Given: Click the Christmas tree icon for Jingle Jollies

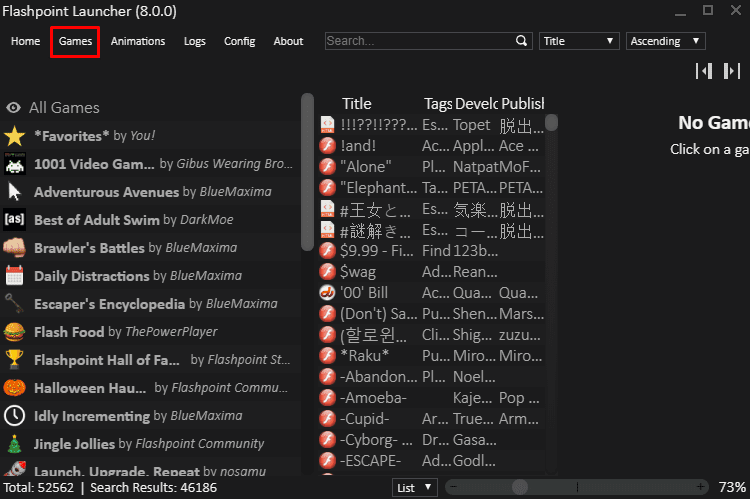Looking at the screenshot, I should 14,444.
